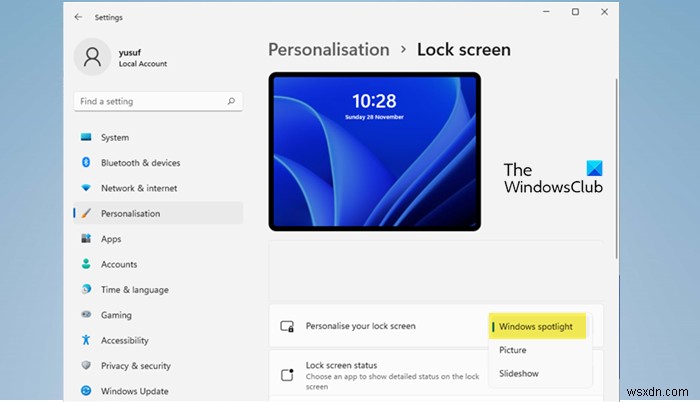Choose Windows spotlight option

click(x=538, y=327)
